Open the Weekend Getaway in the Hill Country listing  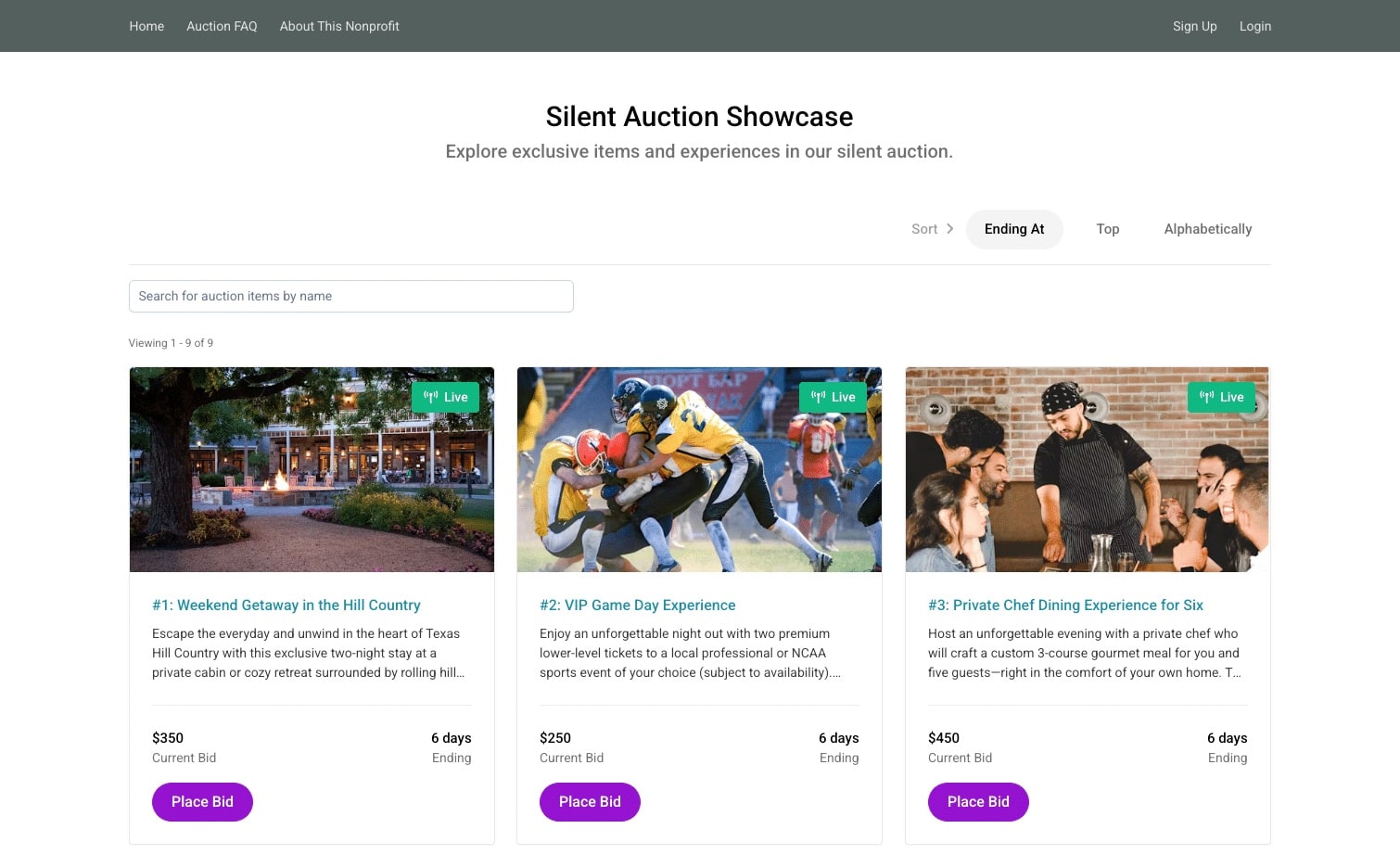(286, 605)
